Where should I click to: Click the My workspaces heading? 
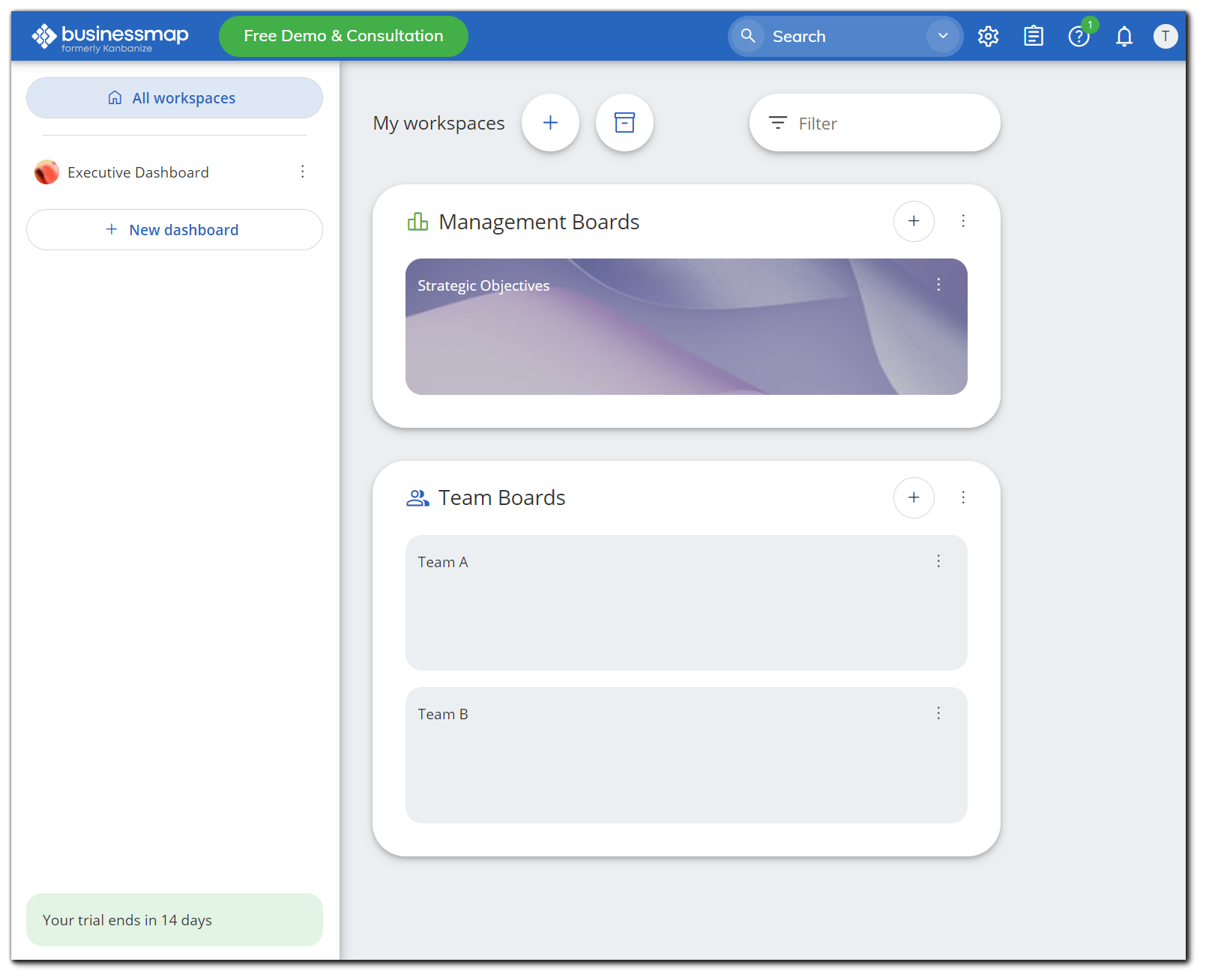pyautogui.click(x=439, y=123)
